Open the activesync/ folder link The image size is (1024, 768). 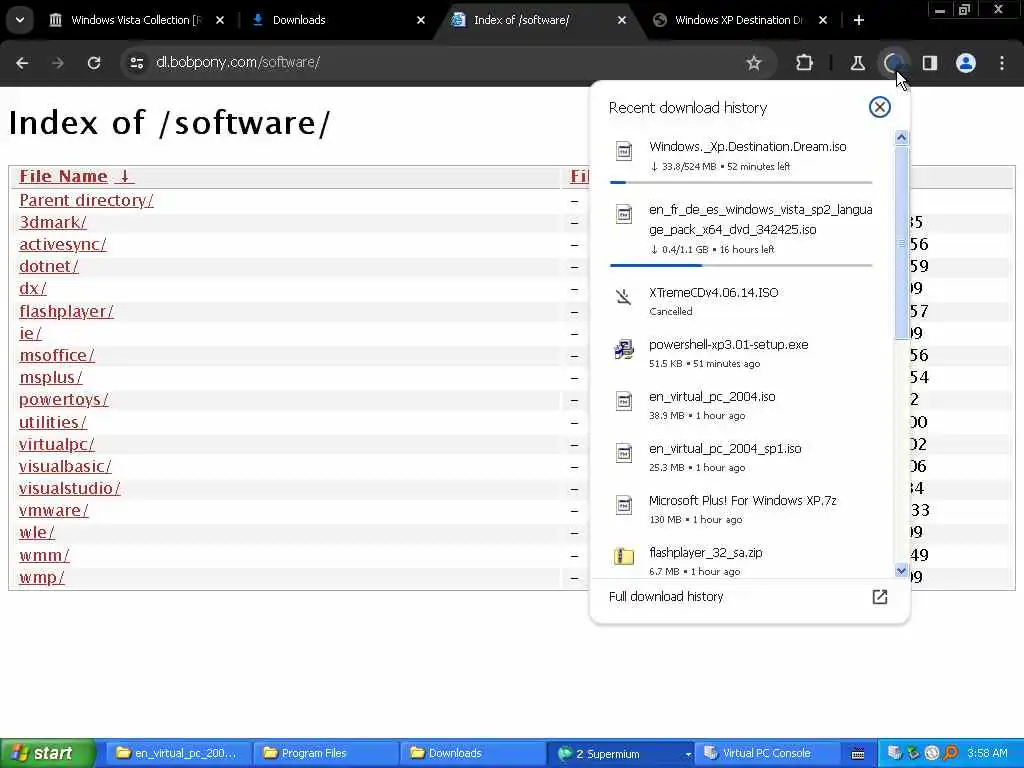[63, 245]
